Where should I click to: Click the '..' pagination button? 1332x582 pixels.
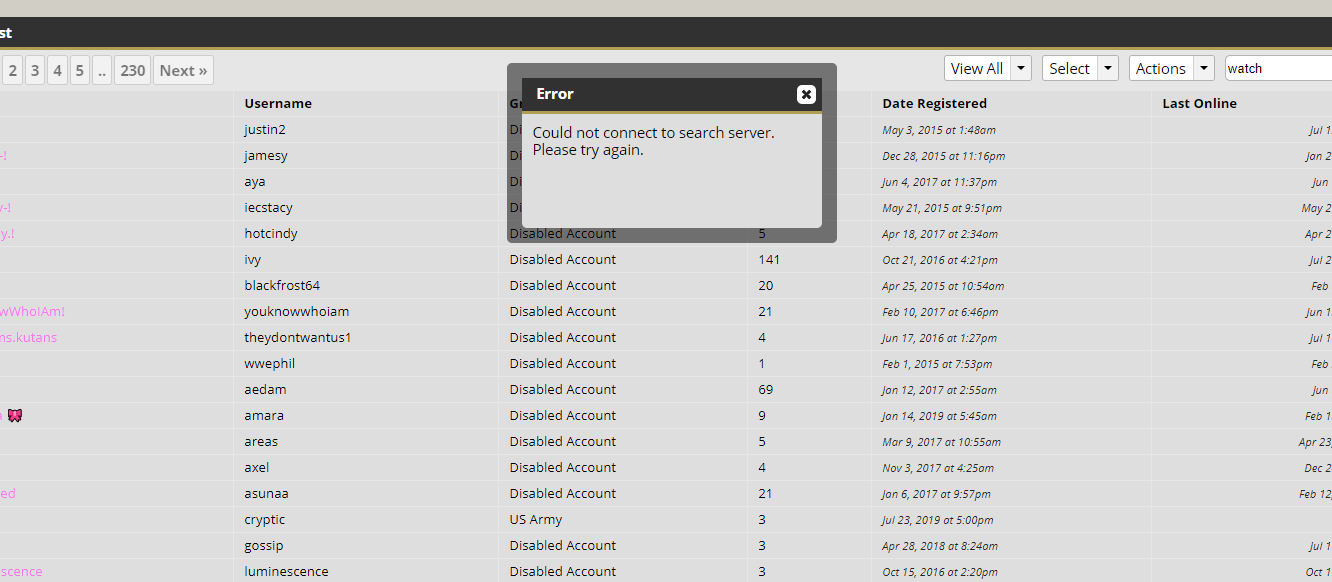click(x=103, y=70)
